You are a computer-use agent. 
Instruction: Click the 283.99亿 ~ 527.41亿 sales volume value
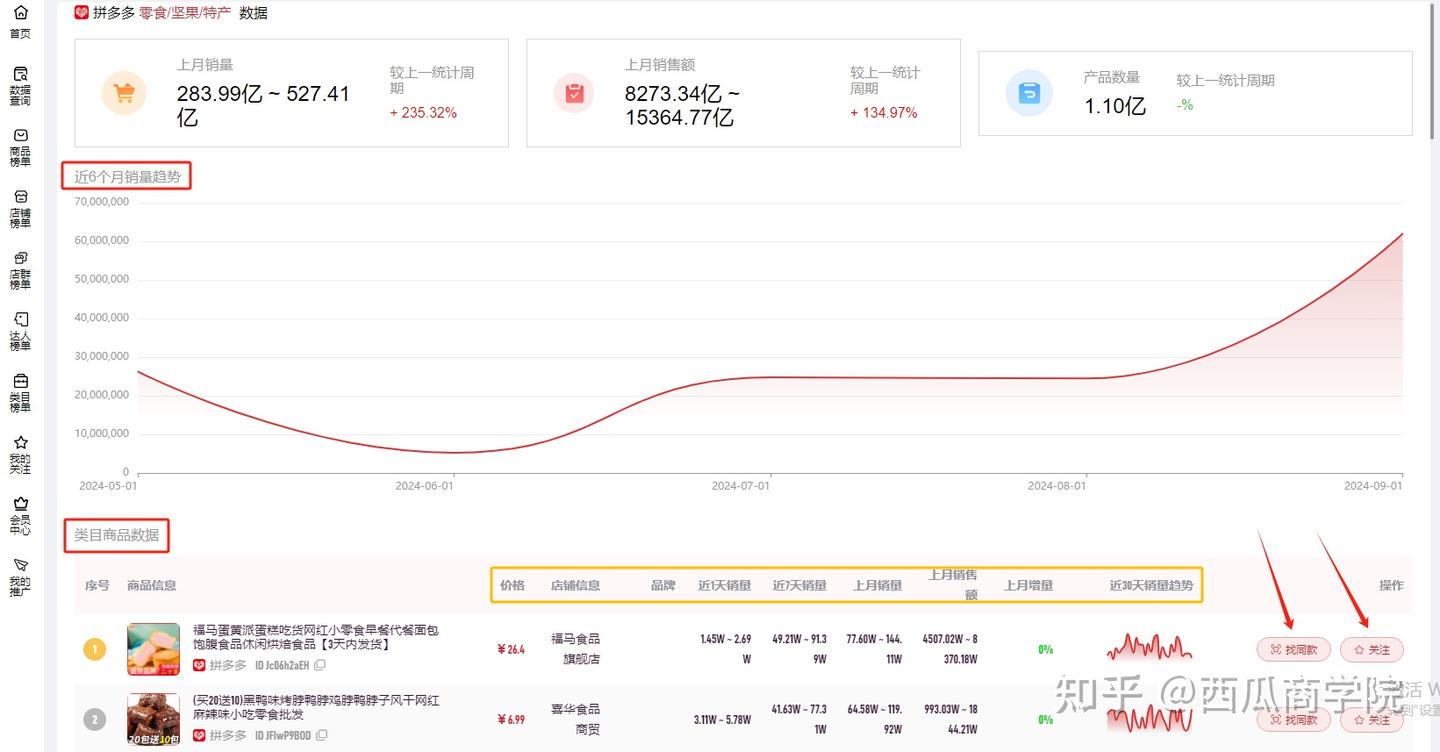click(x=263, y=105)
